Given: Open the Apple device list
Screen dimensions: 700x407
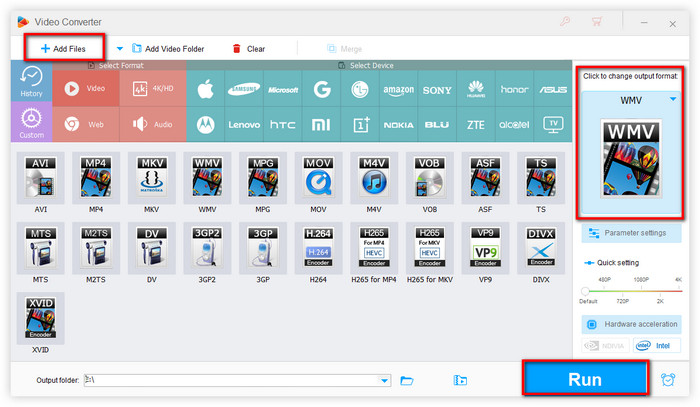Looking at the screenshot, I should (205, 89).
